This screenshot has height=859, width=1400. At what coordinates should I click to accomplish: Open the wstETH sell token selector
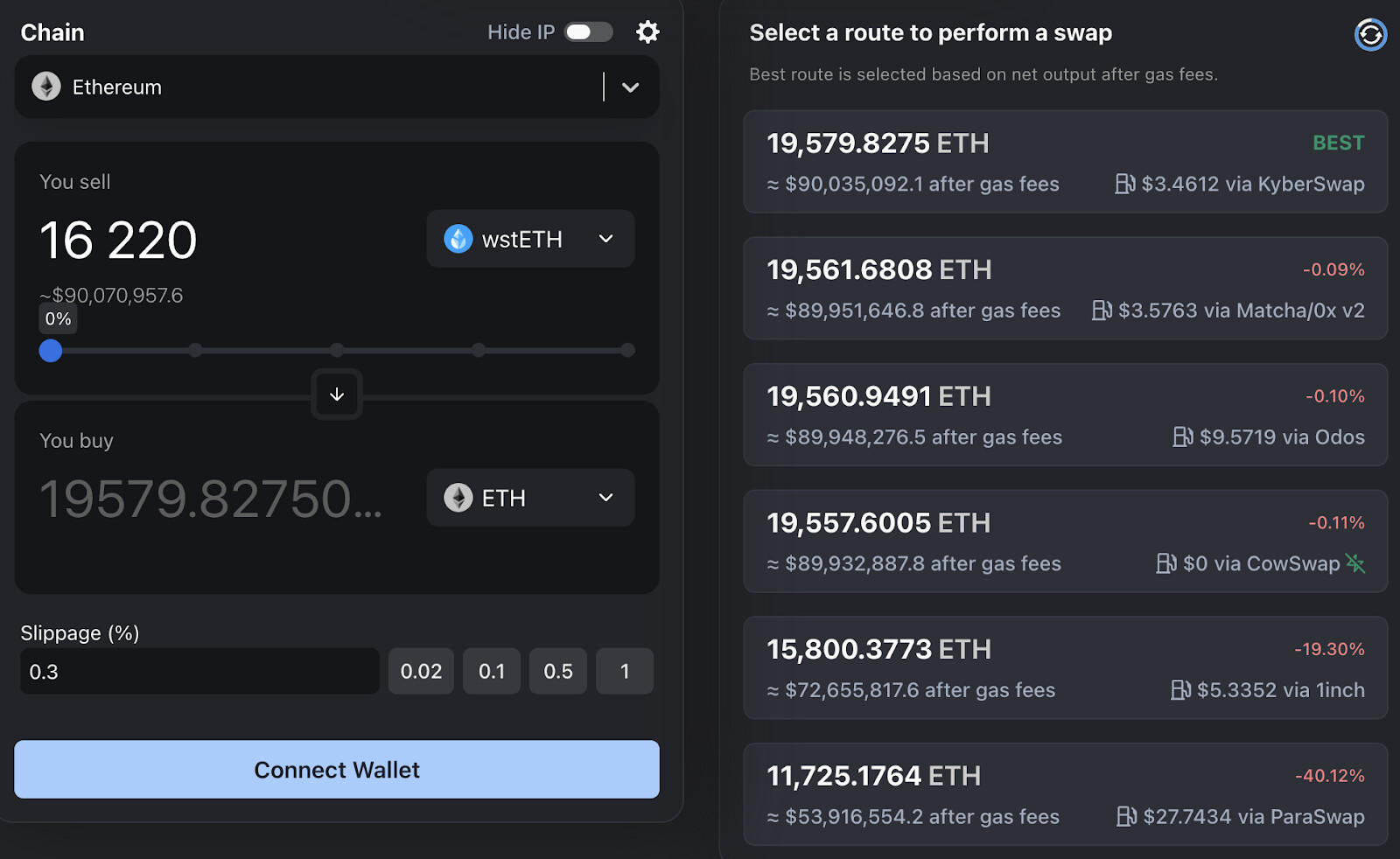pos(530,239)
